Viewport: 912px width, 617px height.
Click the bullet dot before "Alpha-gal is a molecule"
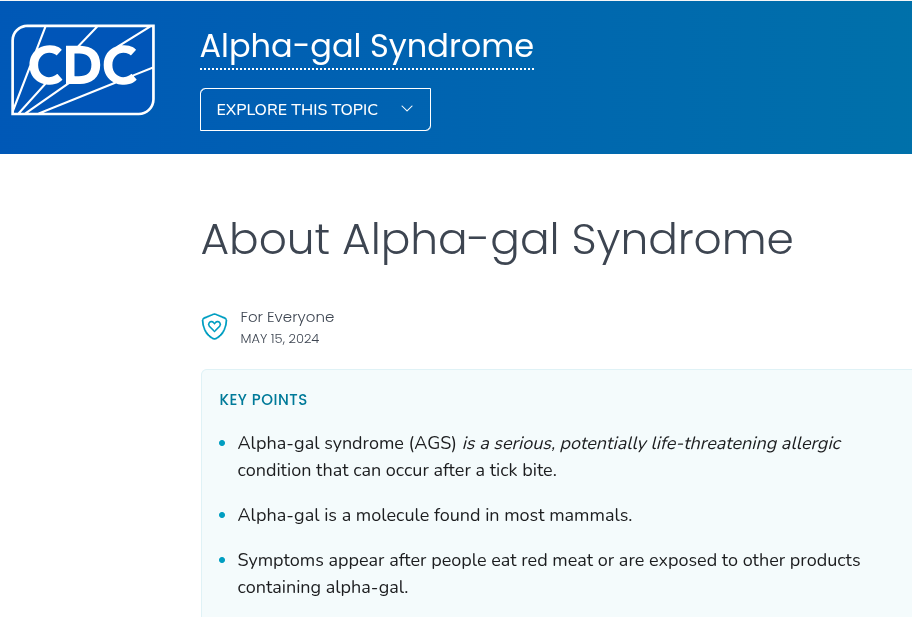click(x=222, y=515)
